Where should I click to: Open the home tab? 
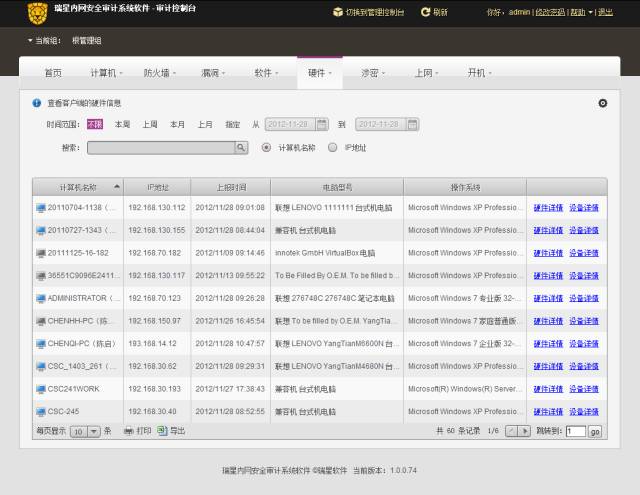pyautogui.click(x=52, y=73)
